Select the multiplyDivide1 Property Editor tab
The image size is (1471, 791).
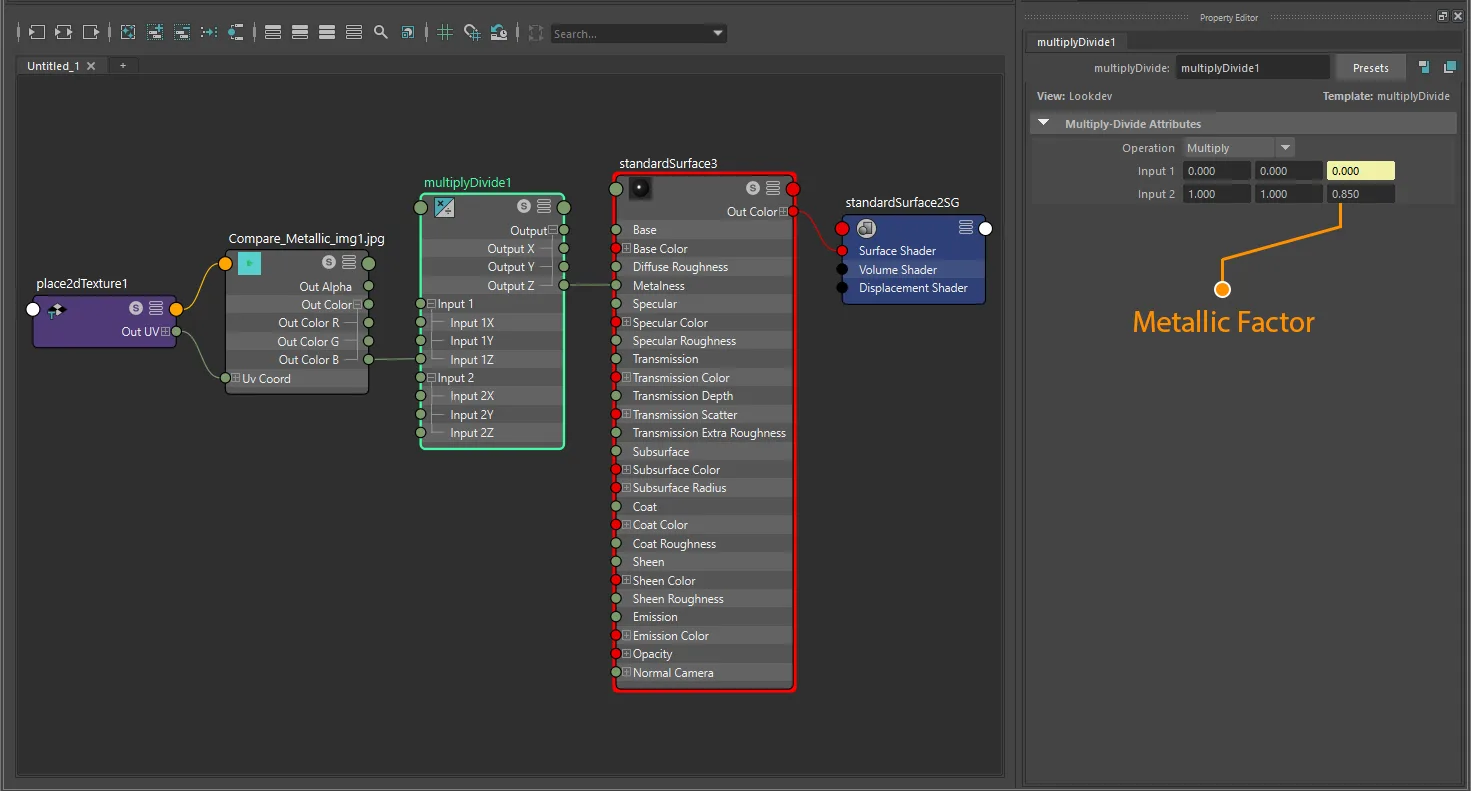1076,42
